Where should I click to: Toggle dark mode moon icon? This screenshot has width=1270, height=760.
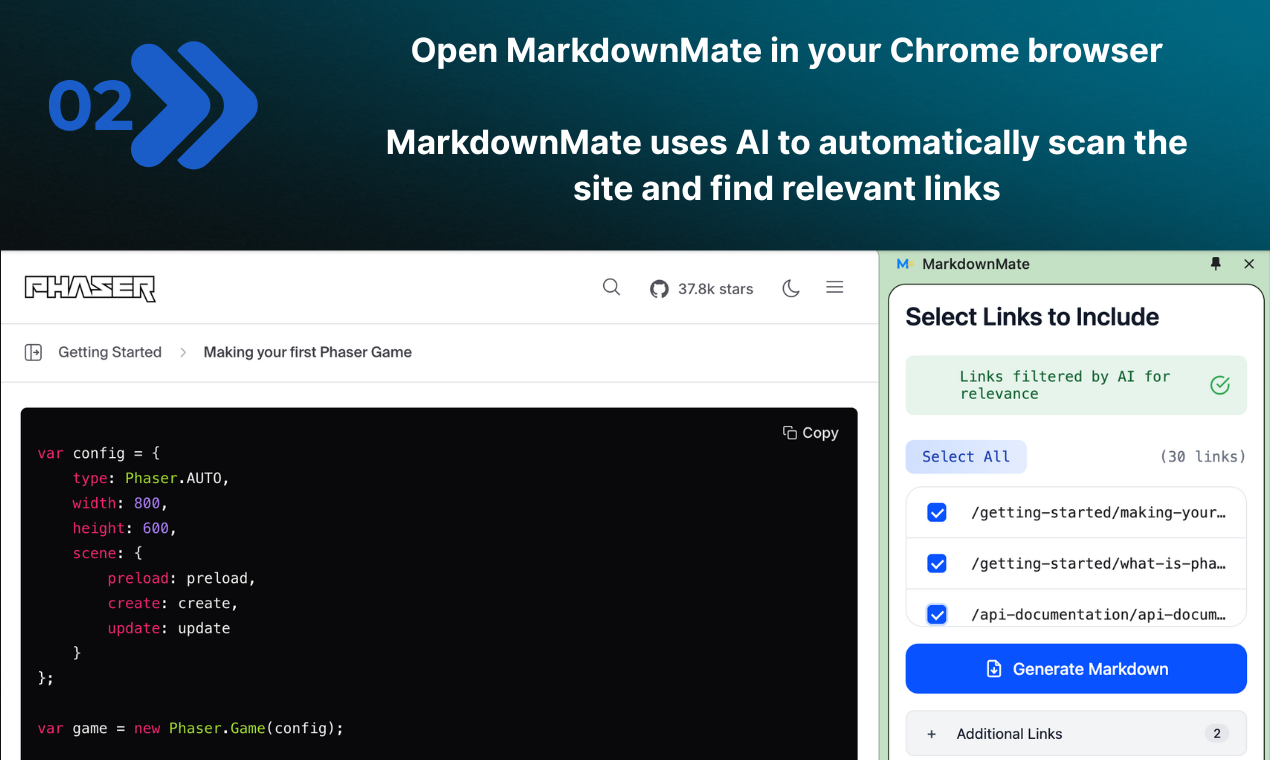[791, 288]
